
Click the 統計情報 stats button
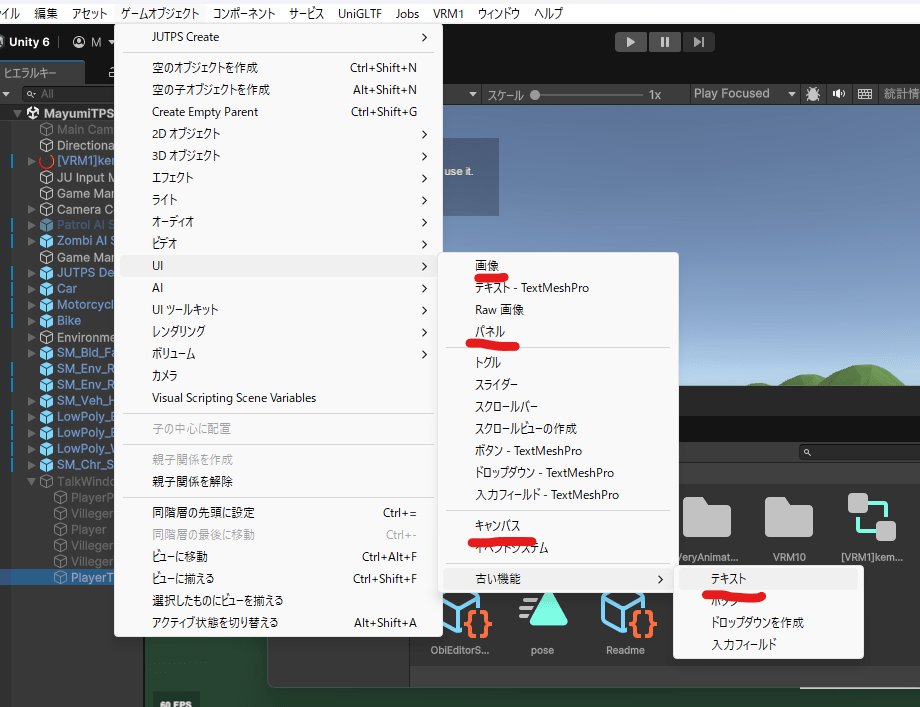tap(900, 94)
